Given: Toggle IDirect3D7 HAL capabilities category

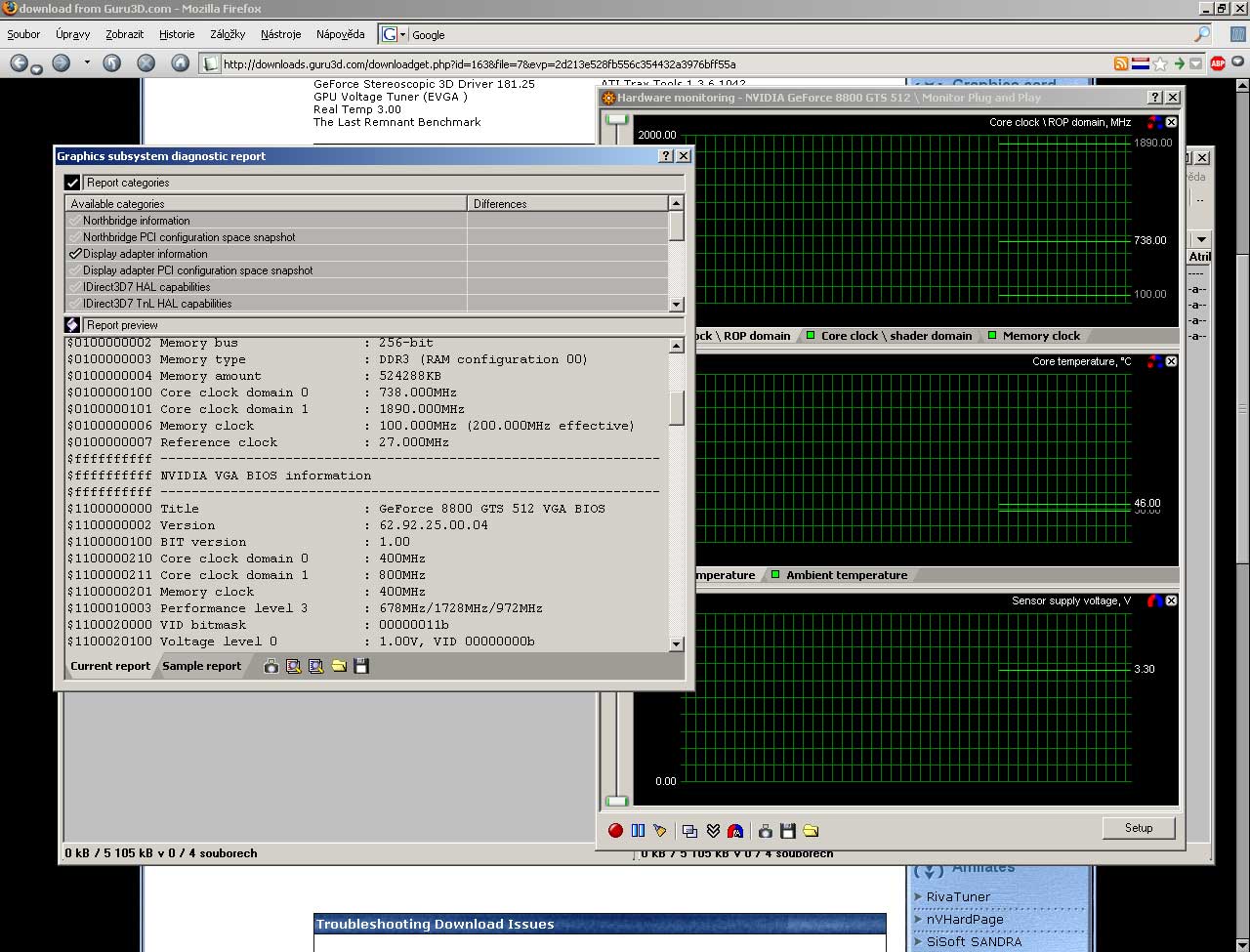Looking at the screenshot, I should (x=75, y=287).
